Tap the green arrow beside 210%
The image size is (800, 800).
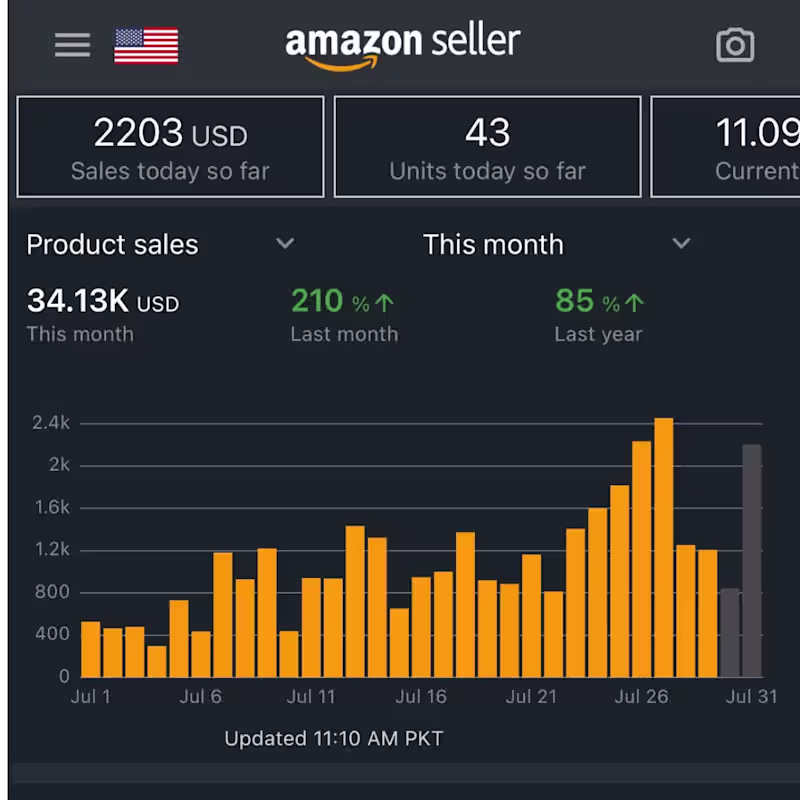[385, 303]
